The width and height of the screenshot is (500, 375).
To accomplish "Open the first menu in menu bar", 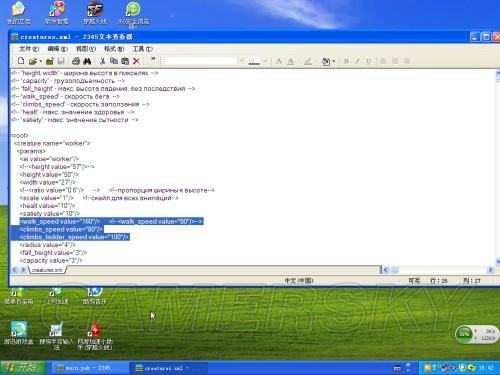I will tap(29, 49).
